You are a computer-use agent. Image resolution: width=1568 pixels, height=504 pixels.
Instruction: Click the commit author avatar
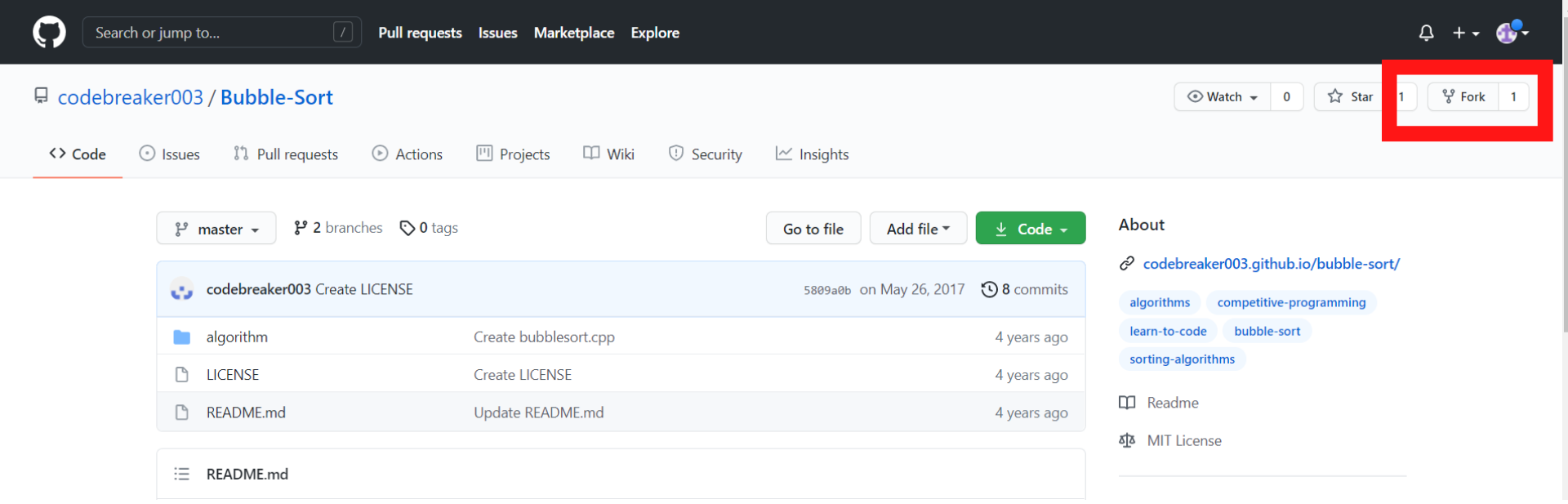(181, 290)
